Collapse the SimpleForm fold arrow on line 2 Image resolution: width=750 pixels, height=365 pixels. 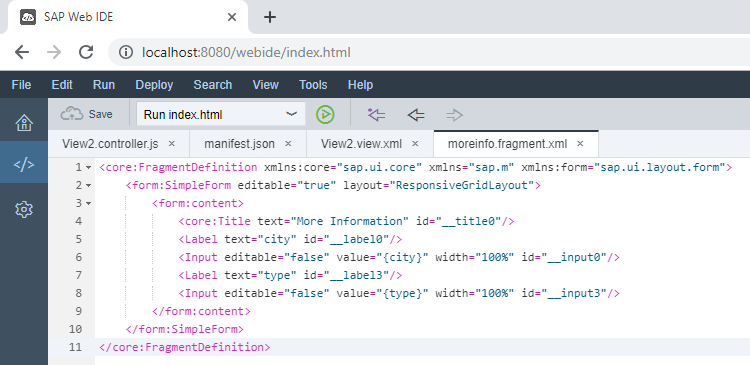(x=88, y=186)
